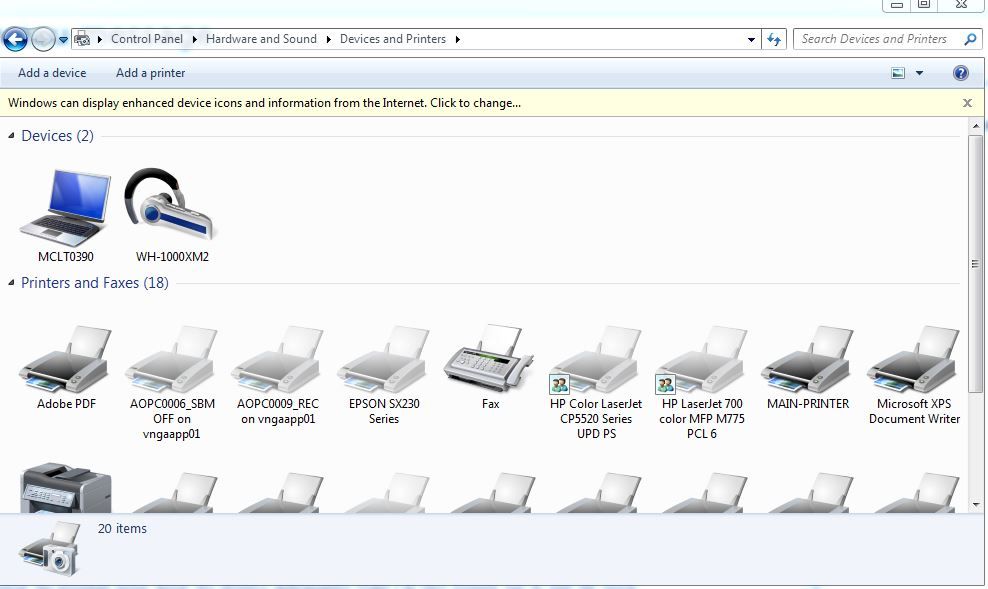This screenshot has width=988, height=589.
Task: Collapse the Printers and Faxes section
Action: 13,283
